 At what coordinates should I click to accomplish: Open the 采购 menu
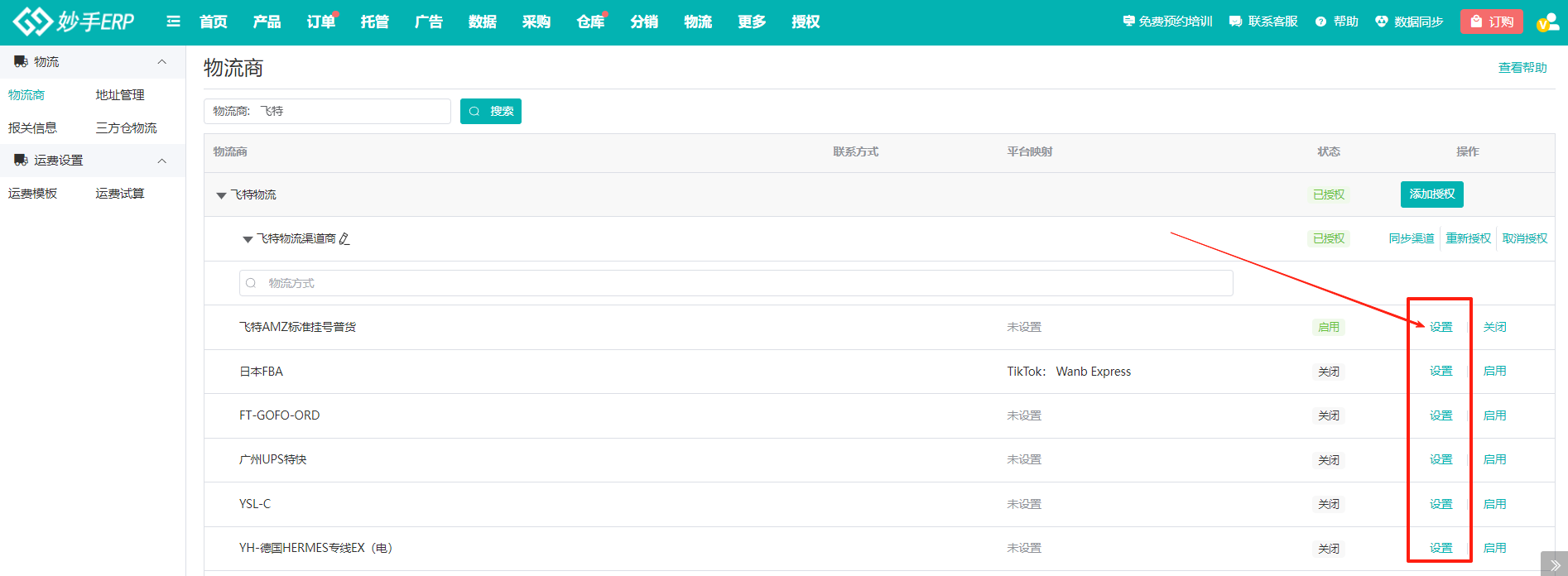pos(536,22)
